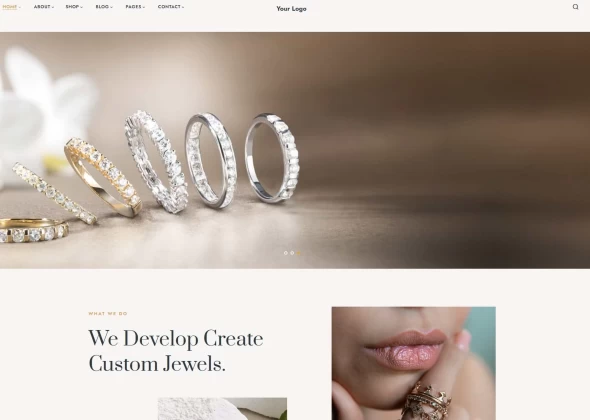Click the diamond rings hero banner image

coord(295,150)
